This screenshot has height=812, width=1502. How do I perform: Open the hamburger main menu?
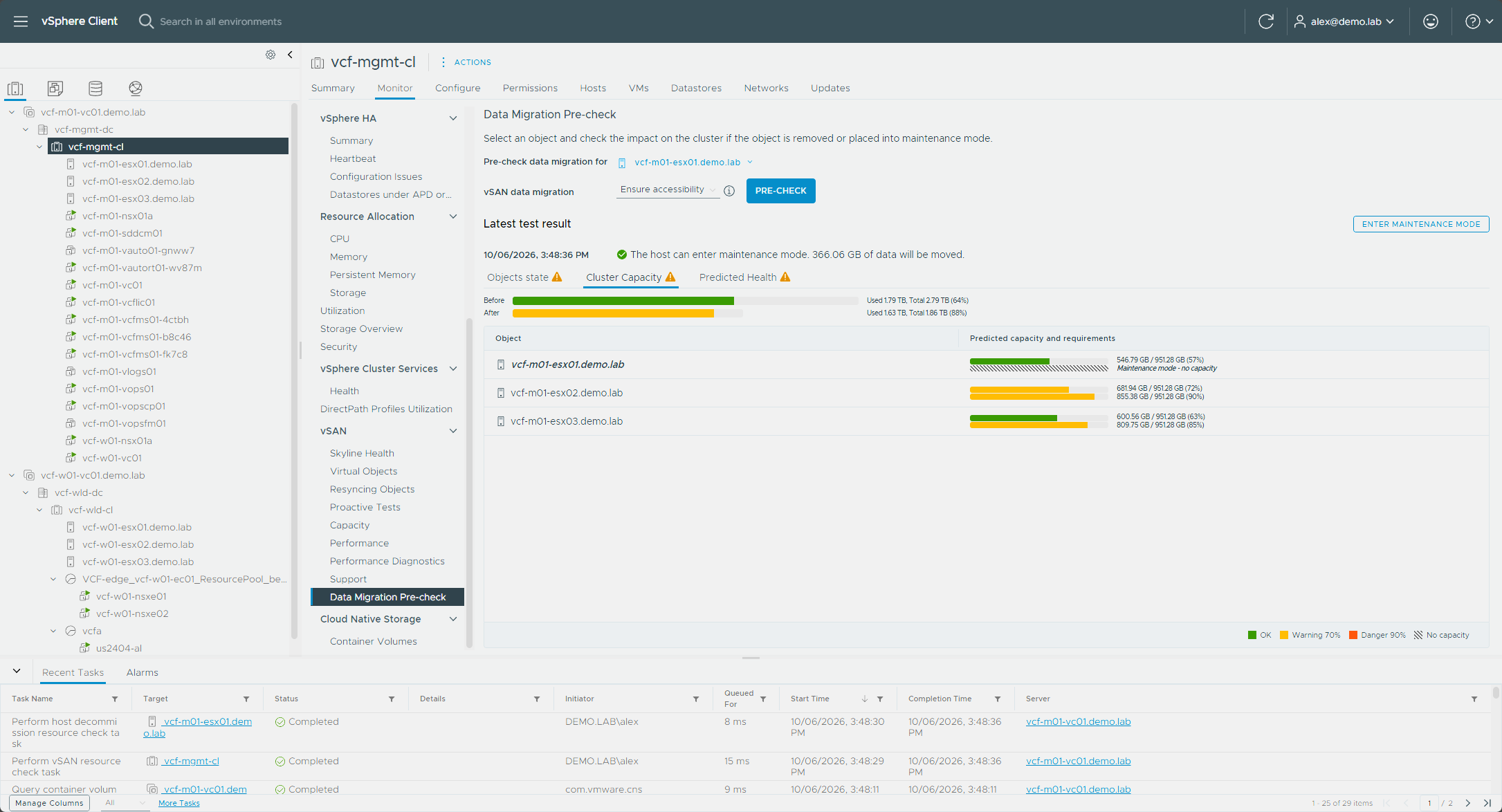21,21
